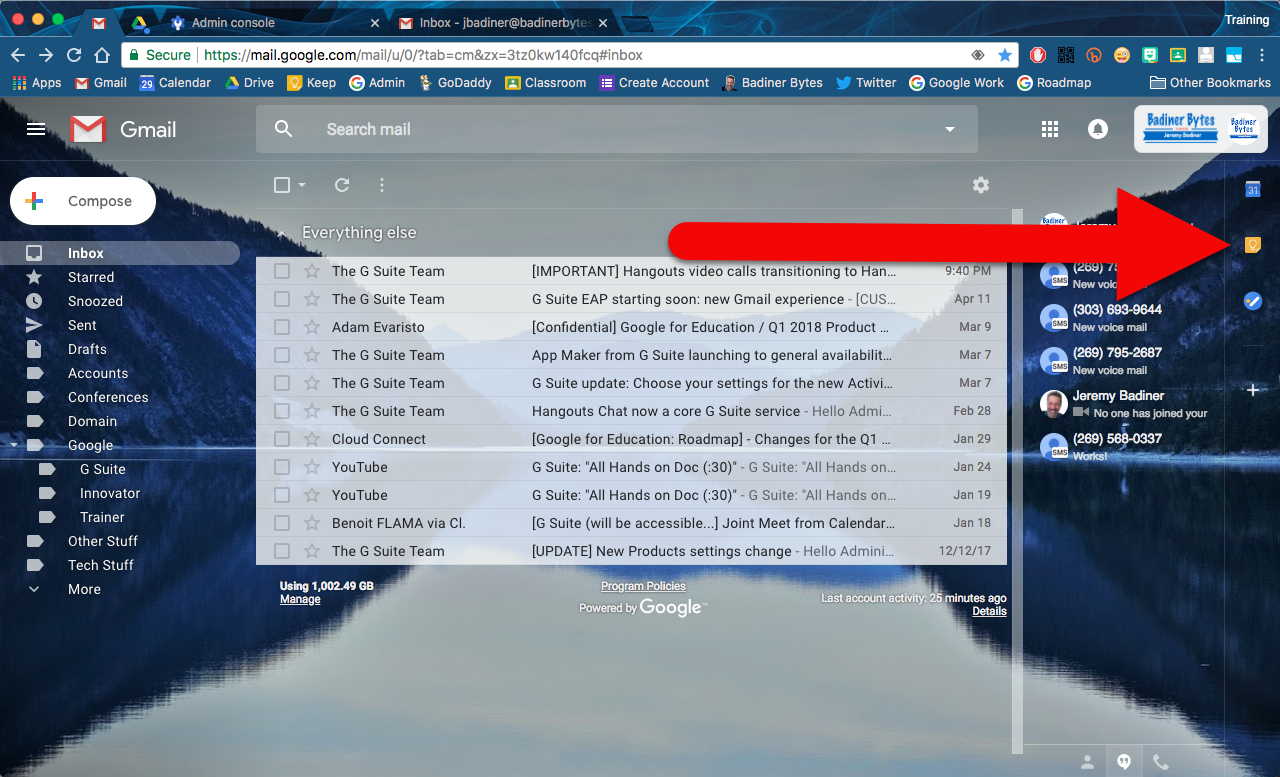The width and height of the screenshot is (1280, 777).
Task: Open the Program Policies link
Action: click(643, 586)
